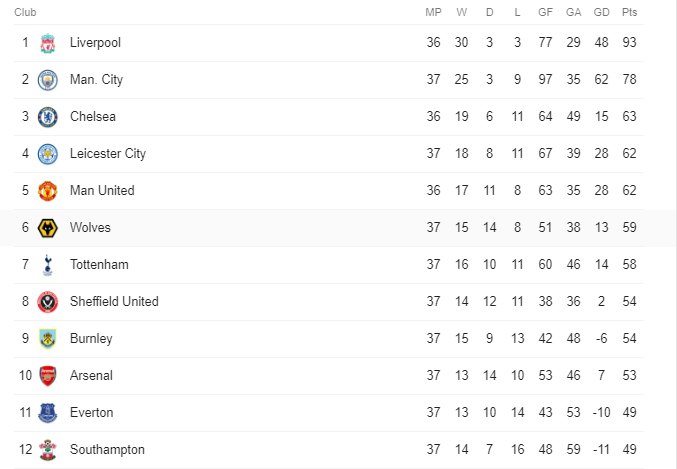Viewport: 677px width, 469px height.
Task: Click the Liverpool club crest
Action: 47,43
